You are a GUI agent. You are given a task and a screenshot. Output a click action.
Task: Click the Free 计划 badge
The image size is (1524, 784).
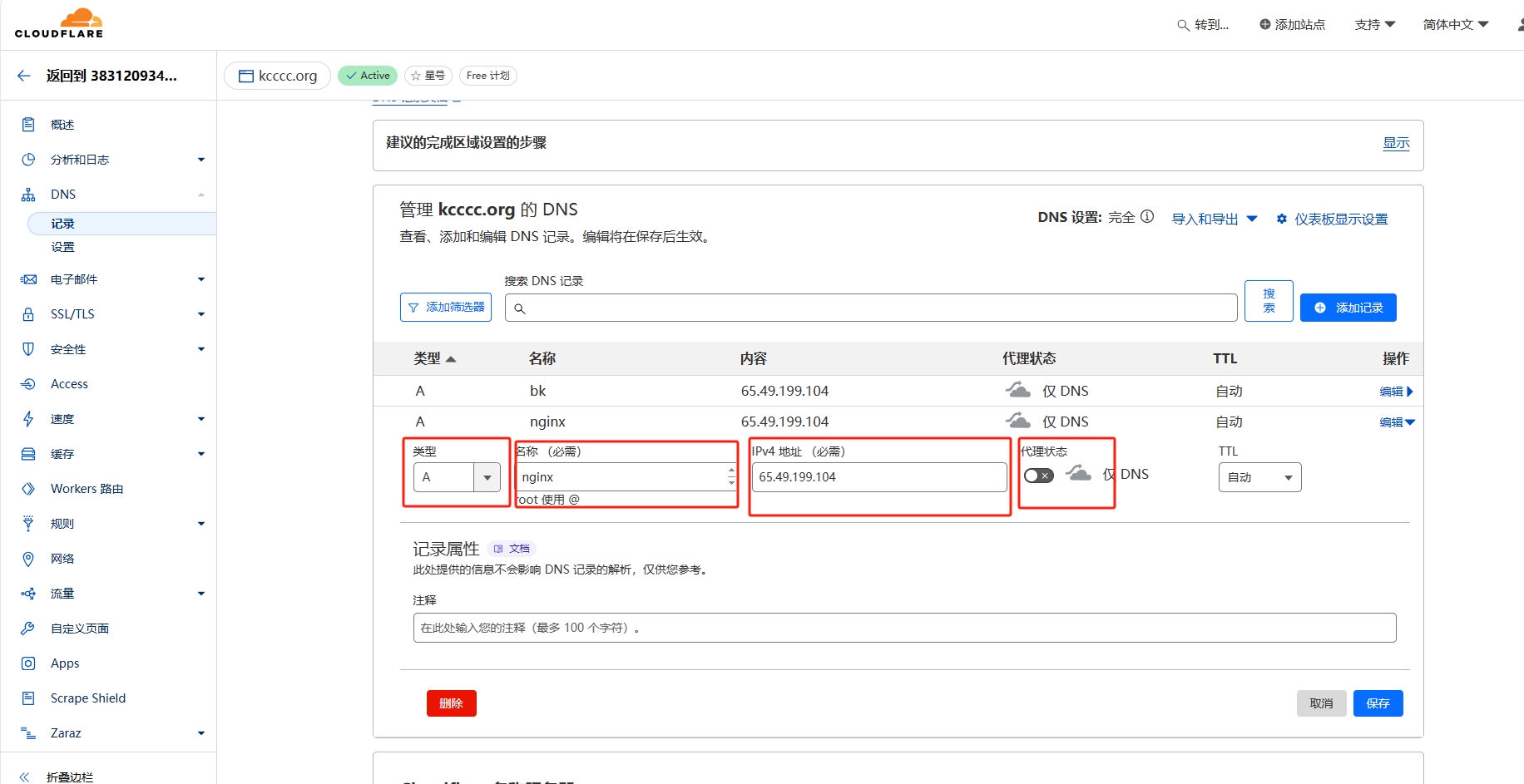click(x=488, y=76)
